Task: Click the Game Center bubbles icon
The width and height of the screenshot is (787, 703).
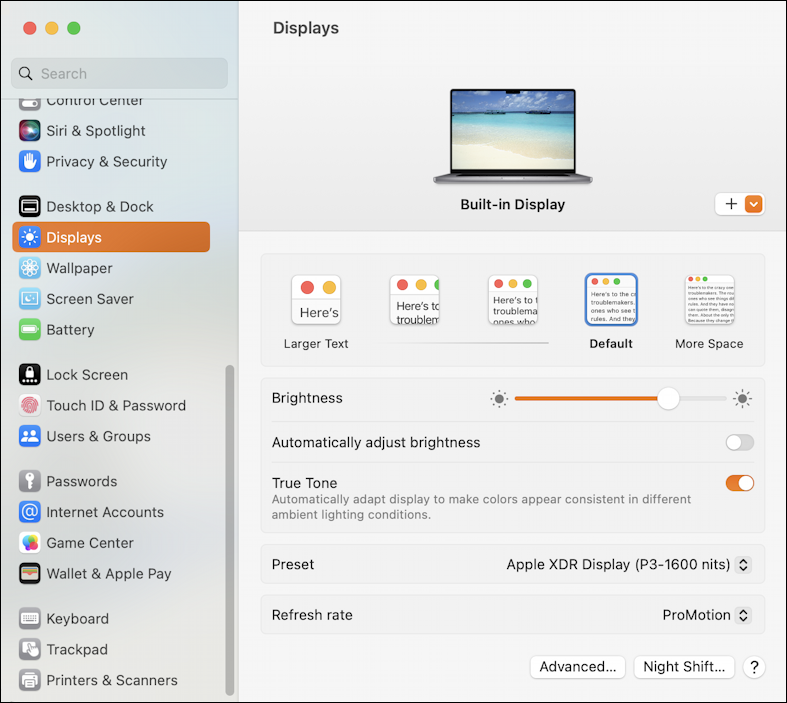Action: click(30, 543)
